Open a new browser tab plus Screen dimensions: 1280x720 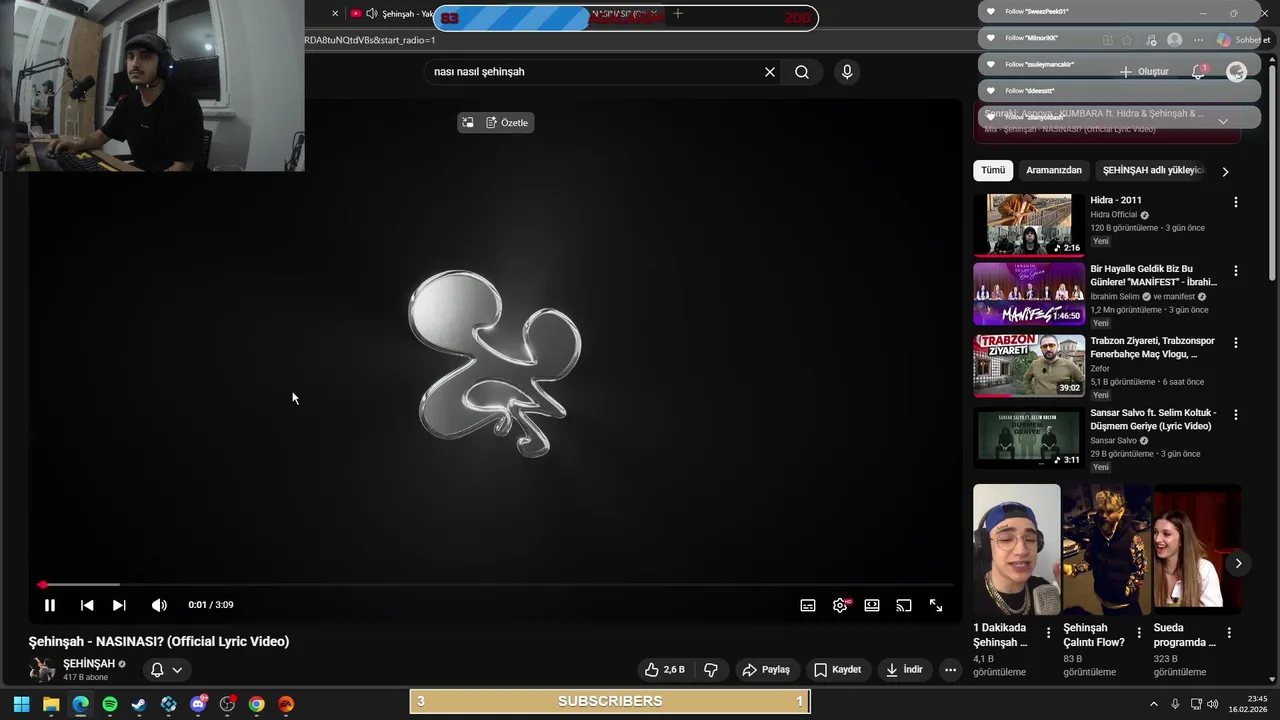(678, 14)
